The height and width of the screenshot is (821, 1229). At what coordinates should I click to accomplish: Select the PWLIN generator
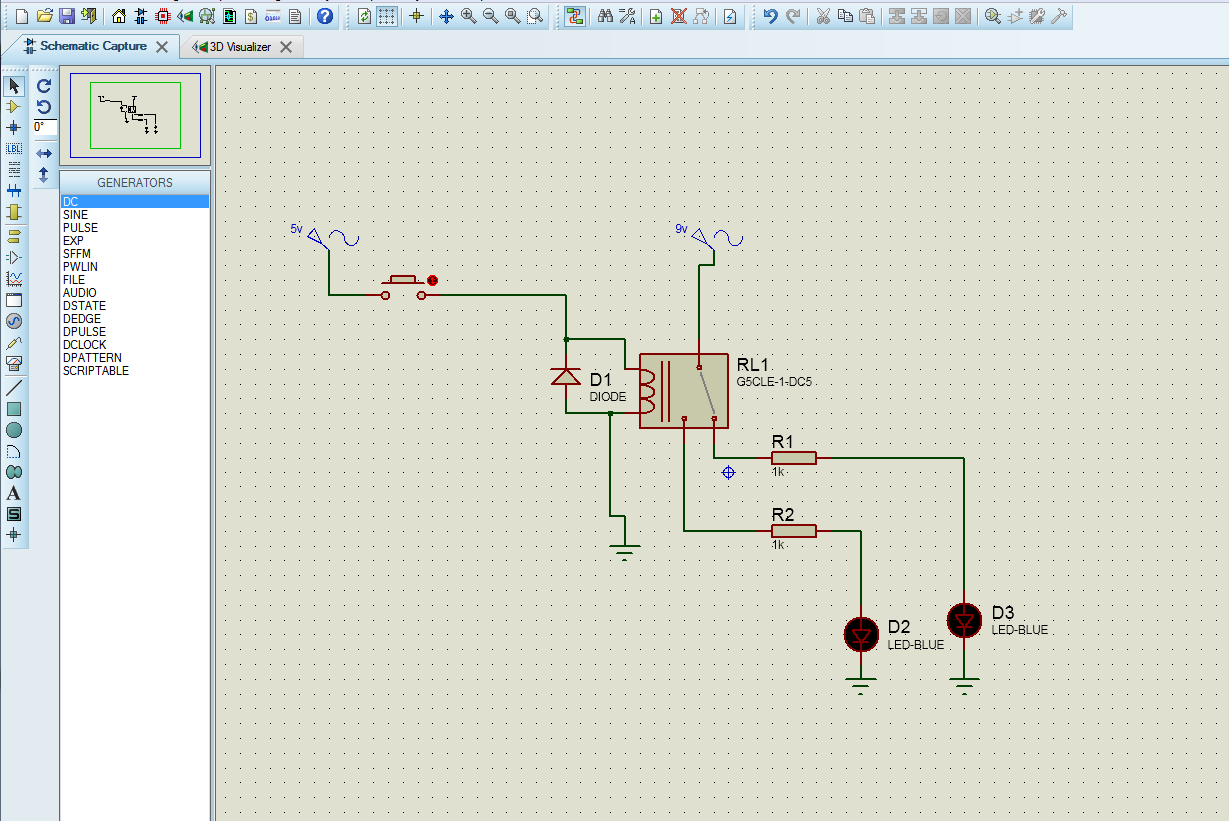tap(135, 267)
